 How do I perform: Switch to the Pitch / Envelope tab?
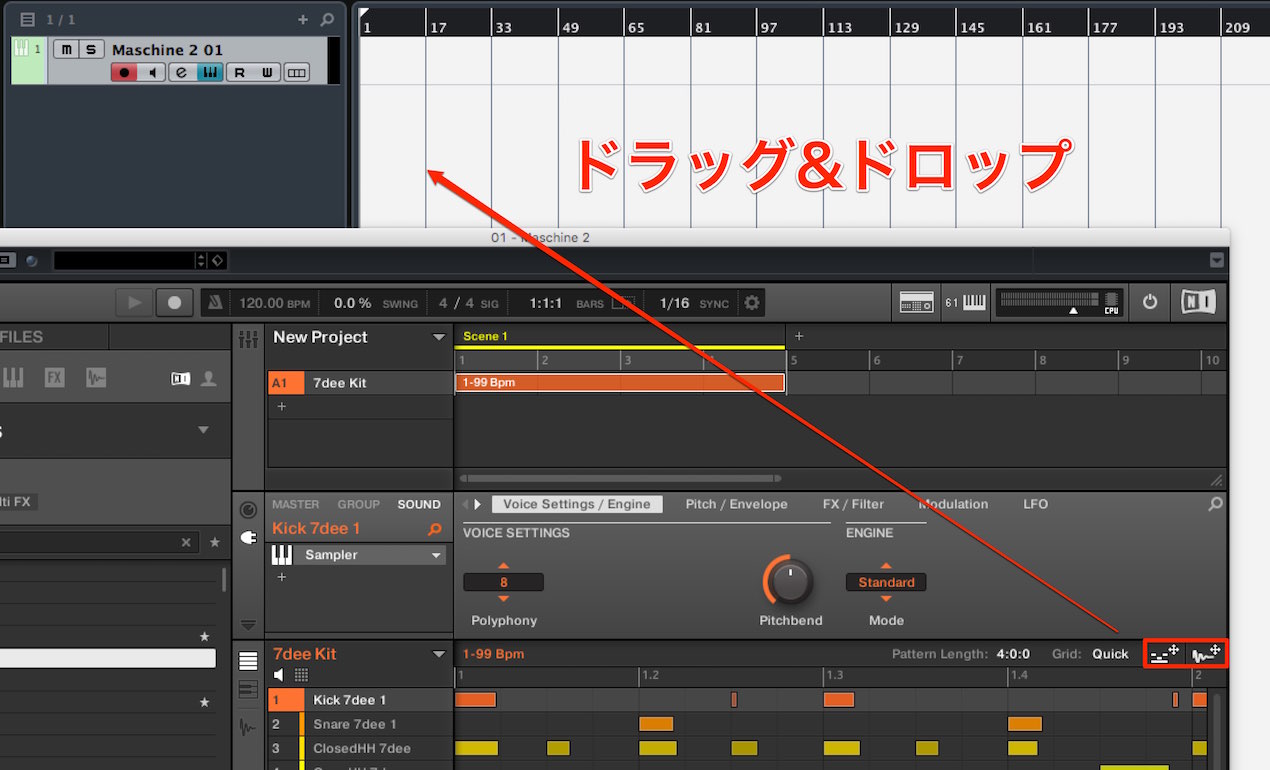point(736,504)
